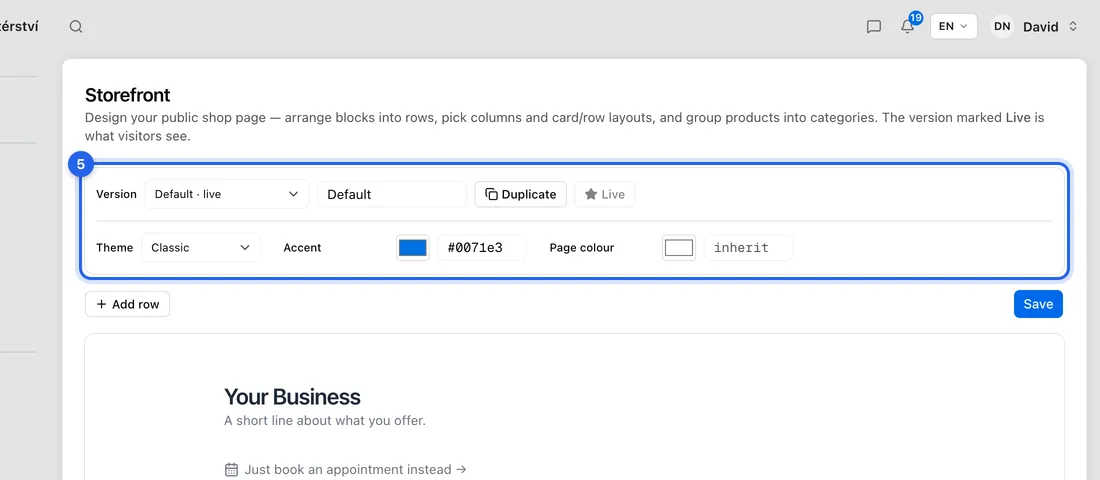This screenshot has height=480, width=1100.
Task: Click the DN user avatar
Action: pyautogui.click(x=1002, y=27)
